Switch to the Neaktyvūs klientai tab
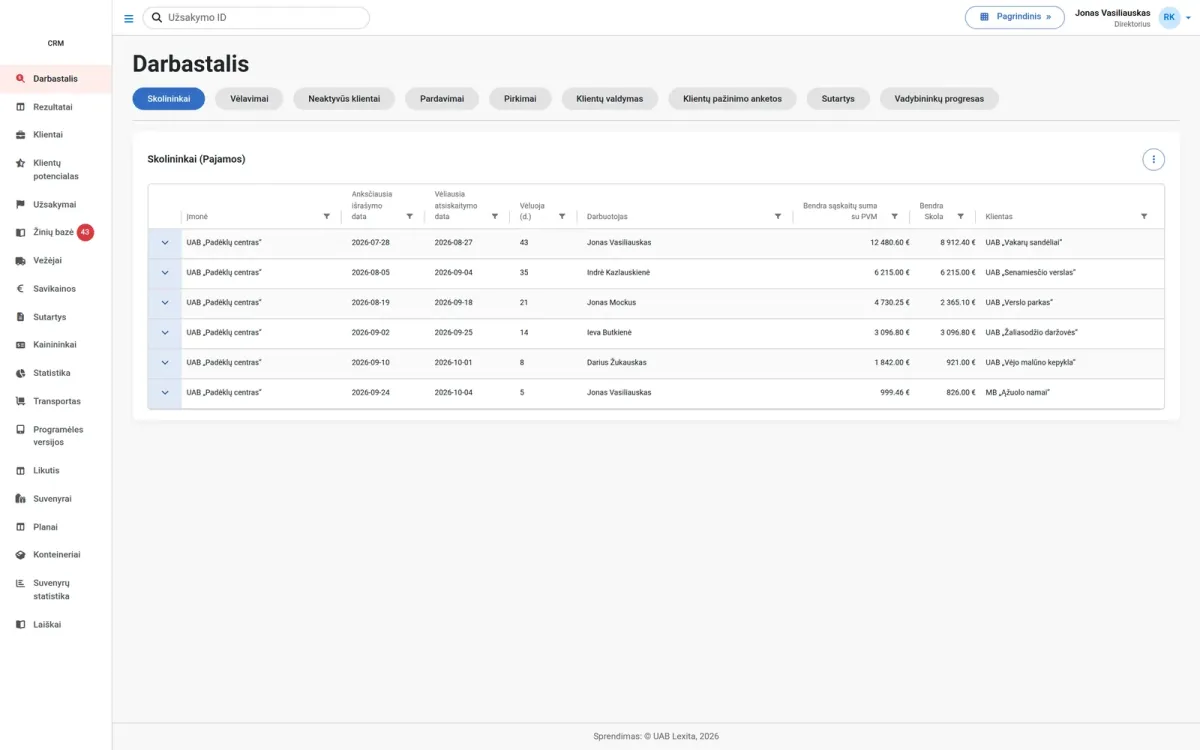Viewport: 1200px width, 750px height. point(344,99)
